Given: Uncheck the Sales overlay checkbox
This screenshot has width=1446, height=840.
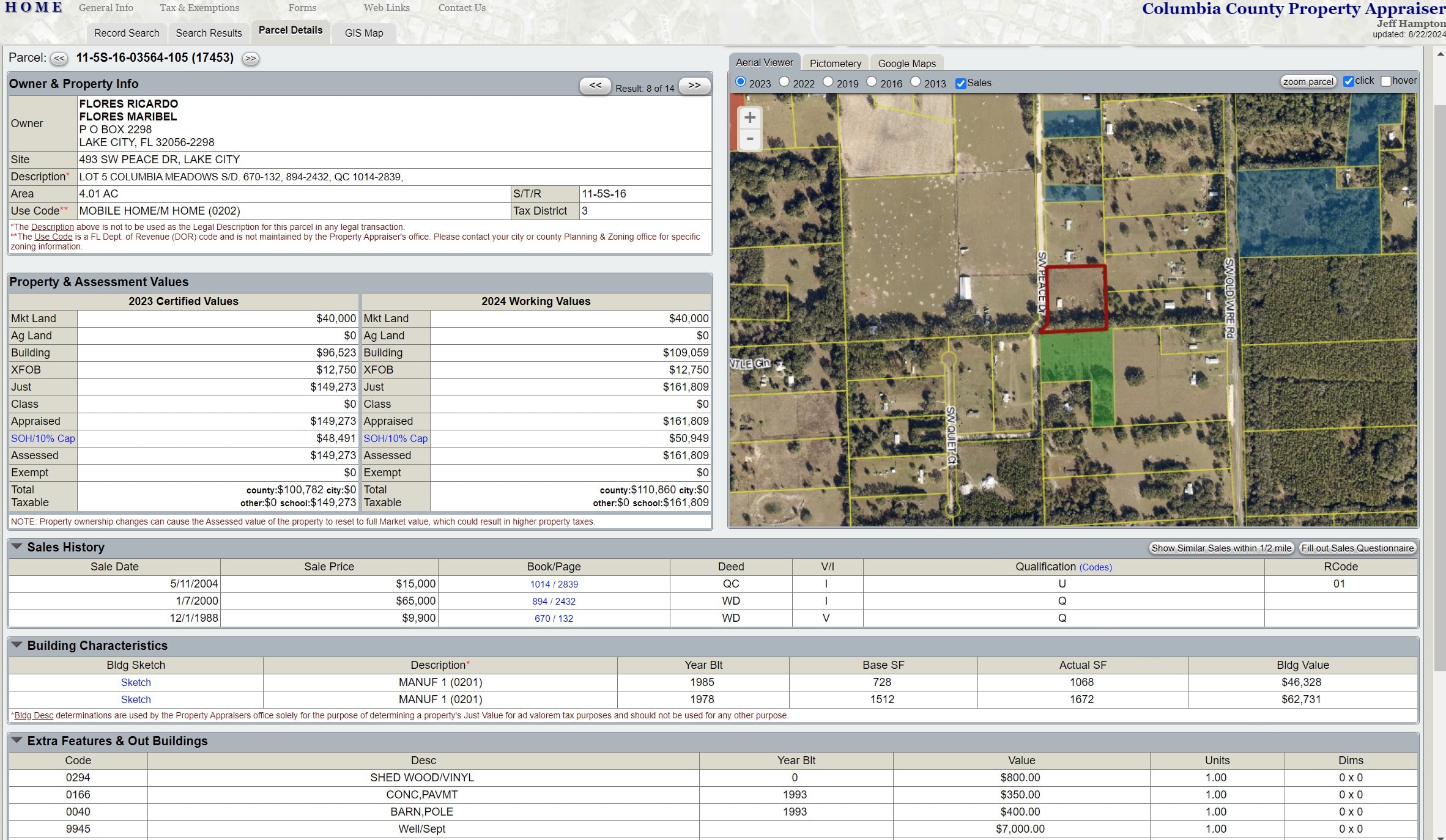Looking at the screenshot, I should [x=961, y=83].
